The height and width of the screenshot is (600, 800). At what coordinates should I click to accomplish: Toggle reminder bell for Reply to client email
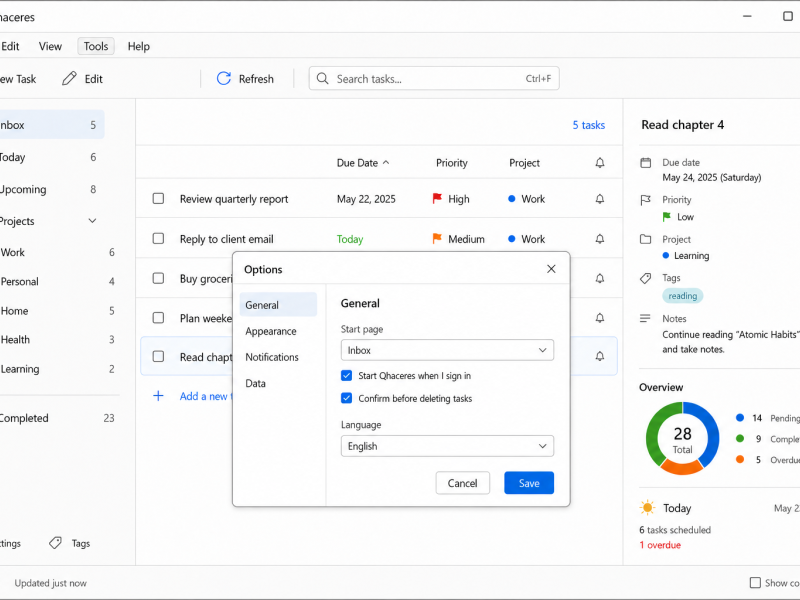(x=599, y=239)
